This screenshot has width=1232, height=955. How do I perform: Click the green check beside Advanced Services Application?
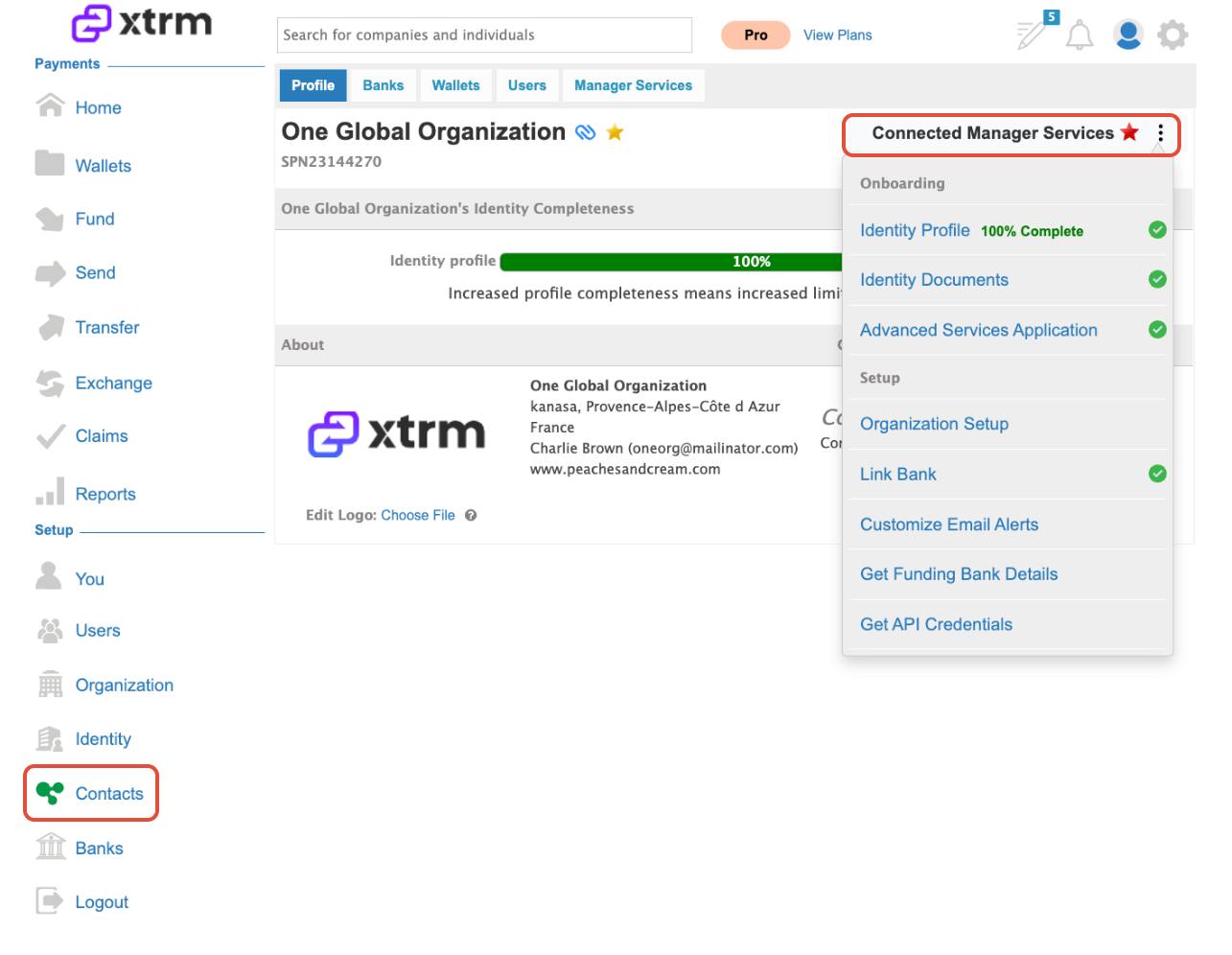tap(1157, 329)
